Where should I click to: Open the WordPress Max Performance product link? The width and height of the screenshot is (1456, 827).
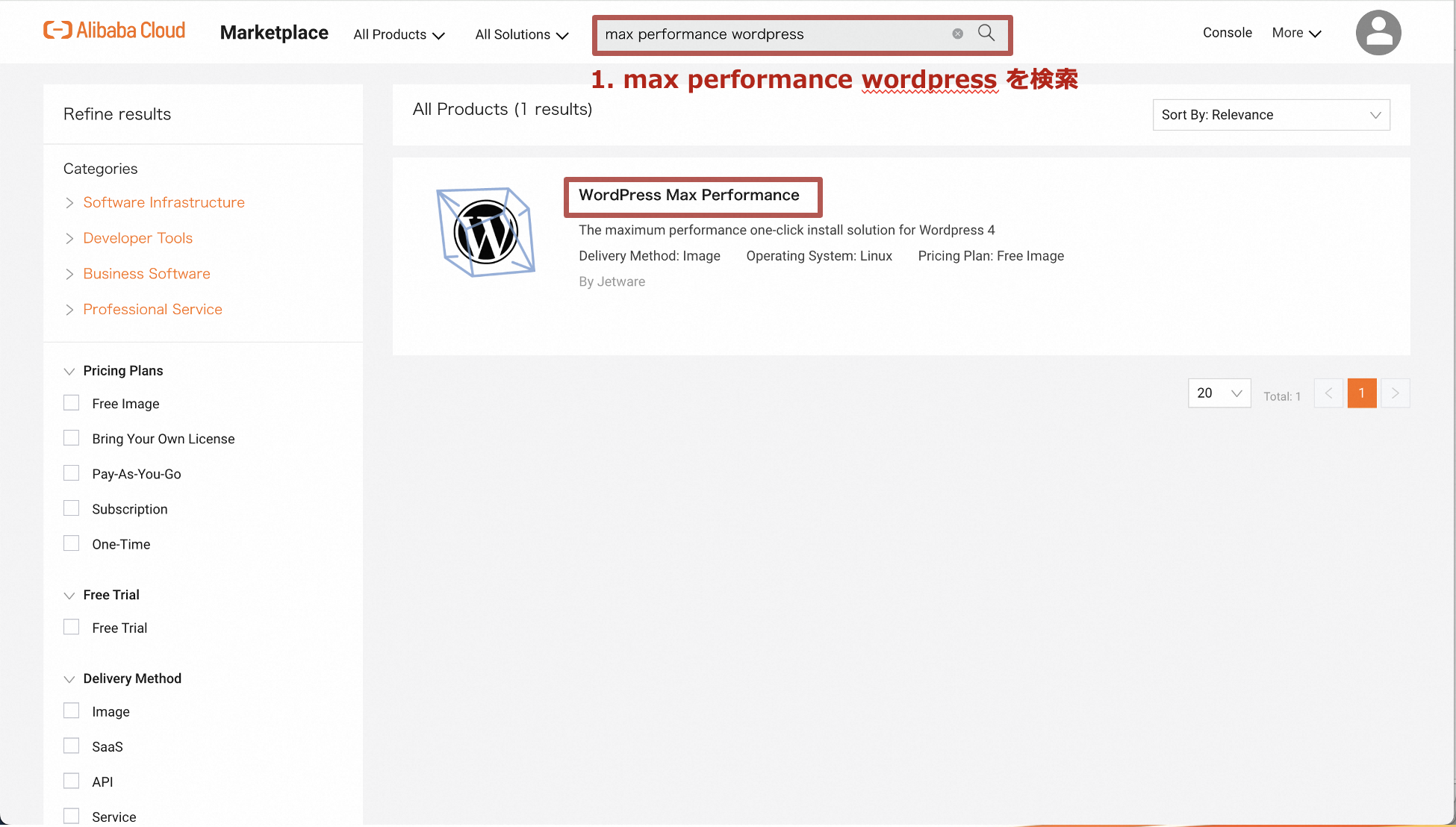click(688, 196)
